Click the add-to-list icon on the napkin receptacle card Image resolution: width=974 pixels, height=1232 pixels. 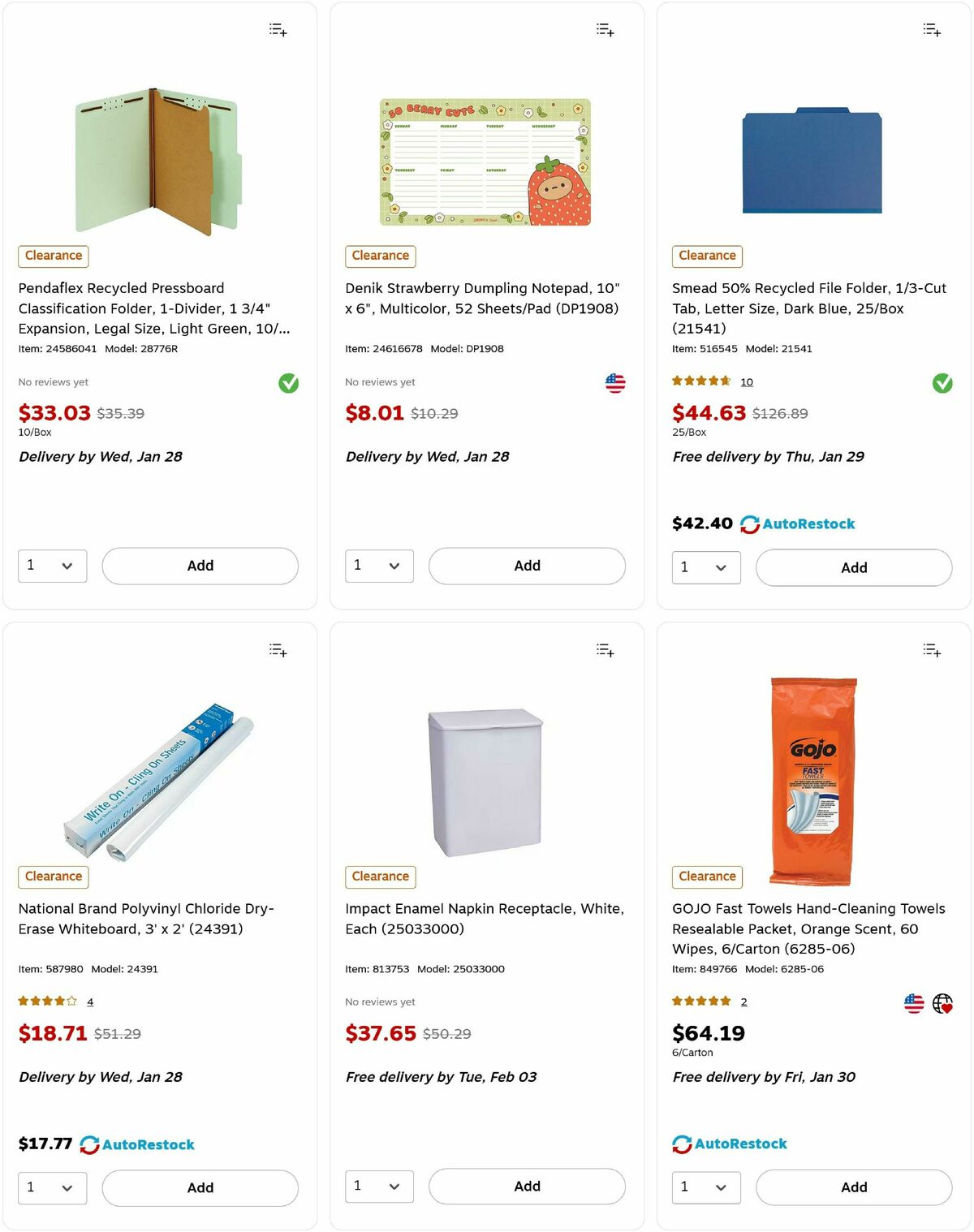coord(604,649)
